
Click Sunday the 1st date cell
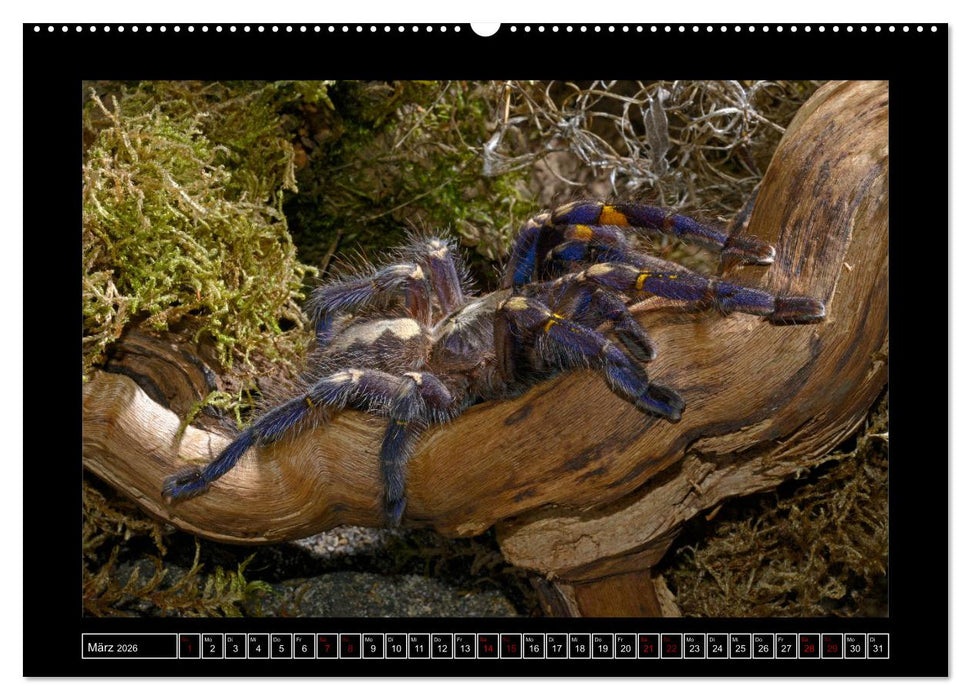pyautogui.click(x=189, y=647)
